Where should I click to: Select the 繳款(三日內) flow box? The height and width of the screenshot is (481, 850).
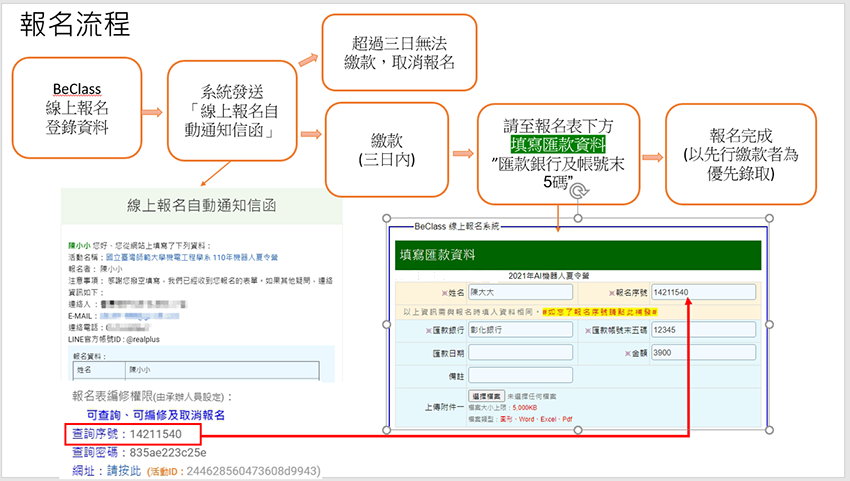point(387,150)
